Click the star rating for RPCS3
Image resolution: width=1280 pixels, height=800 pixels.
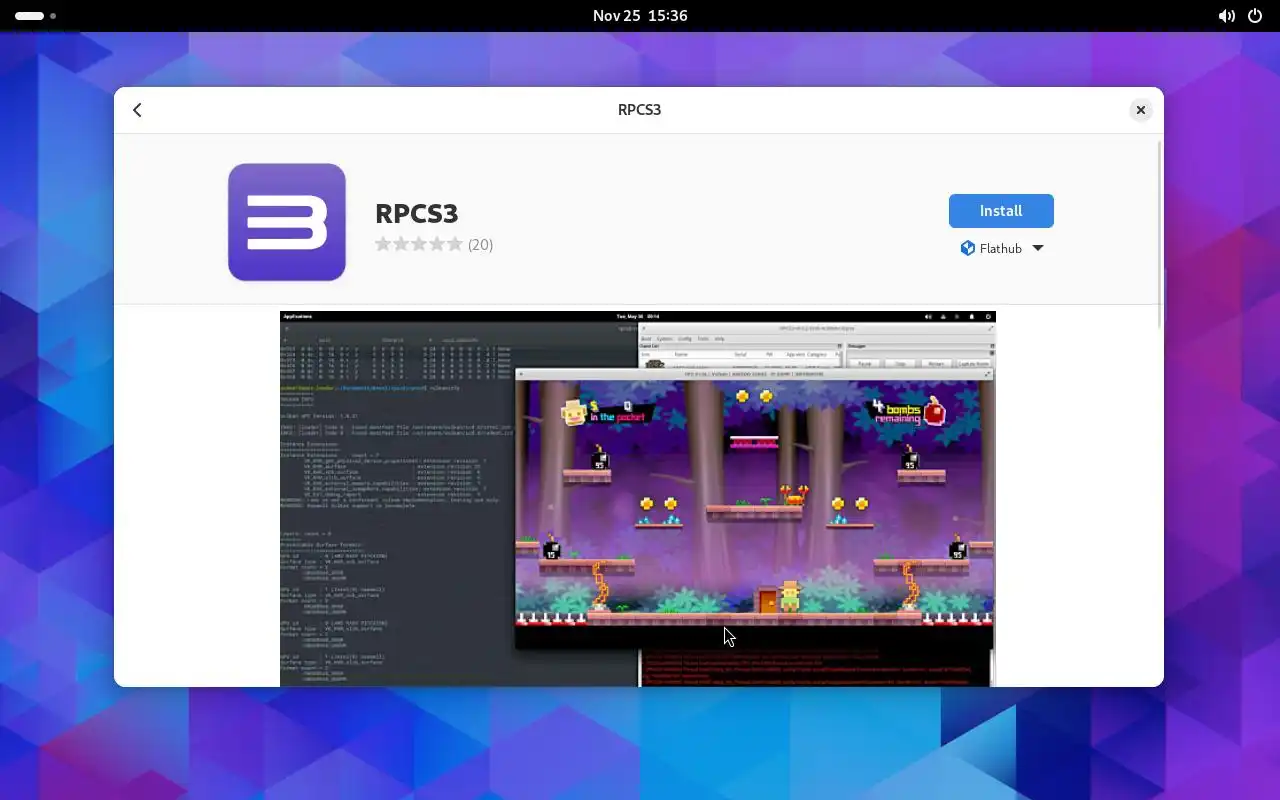(419, 244)
